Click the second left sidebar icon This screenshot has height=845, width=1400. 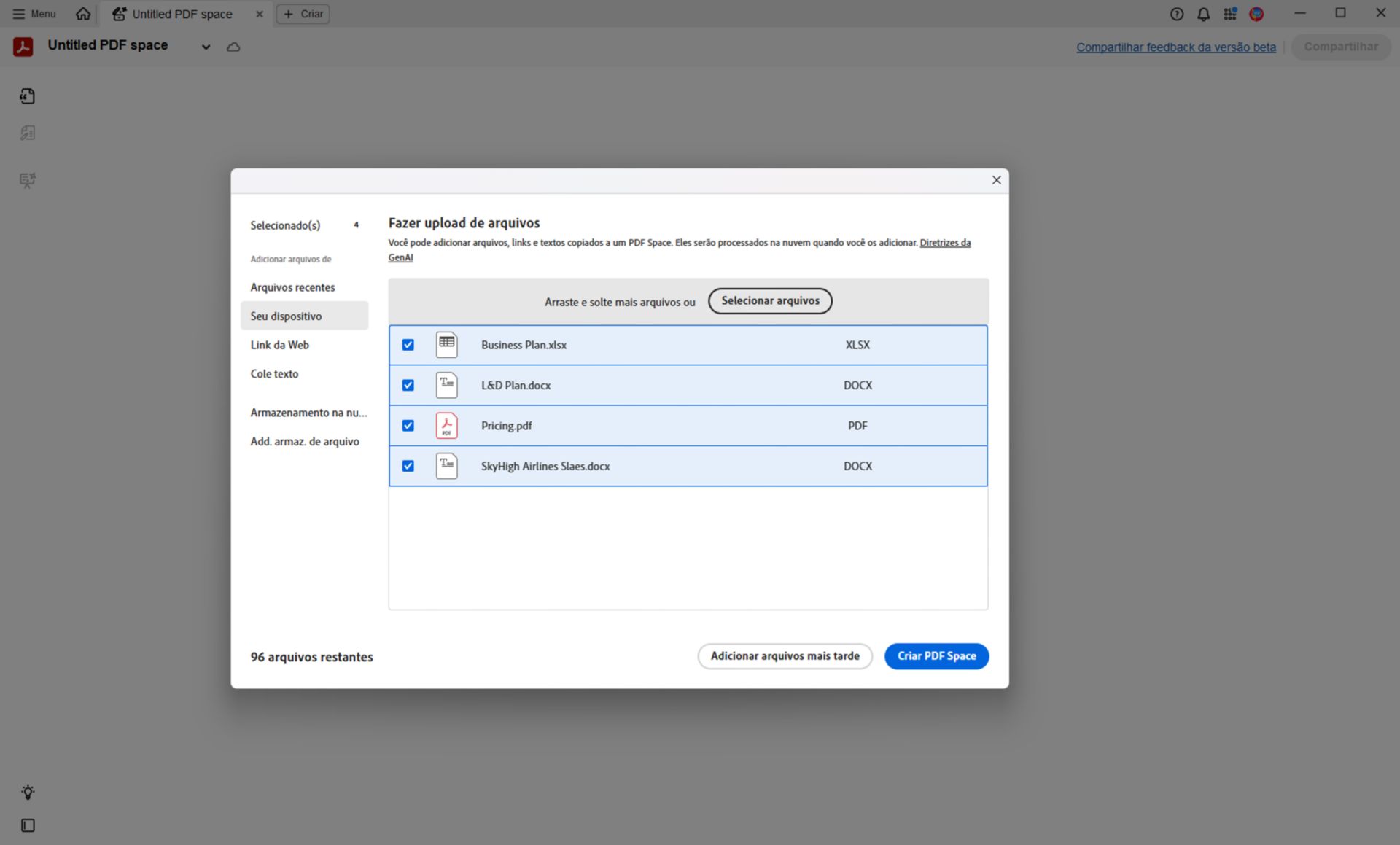point(28,133)
